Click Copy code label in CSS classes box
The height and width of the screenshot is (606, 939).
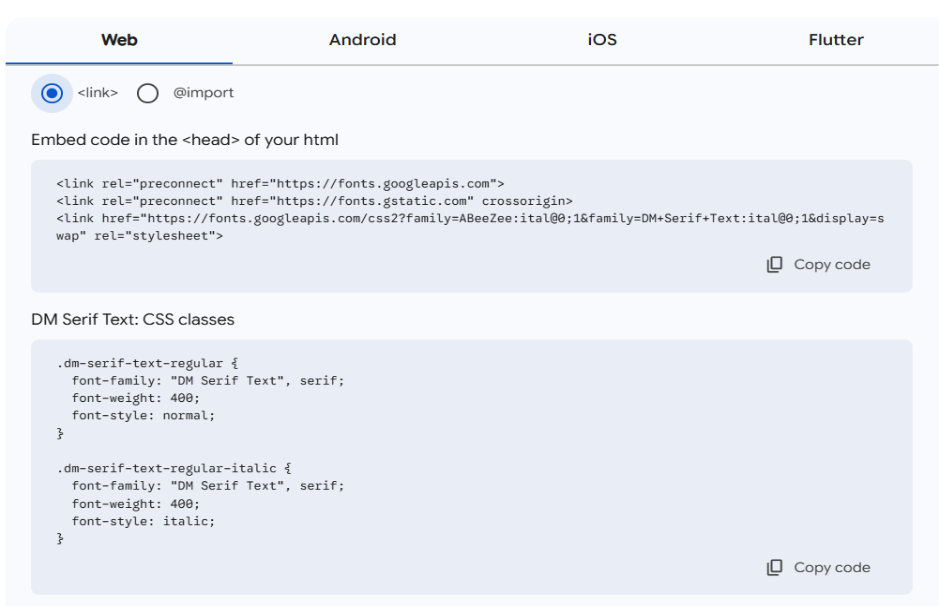tap(832, 568)
